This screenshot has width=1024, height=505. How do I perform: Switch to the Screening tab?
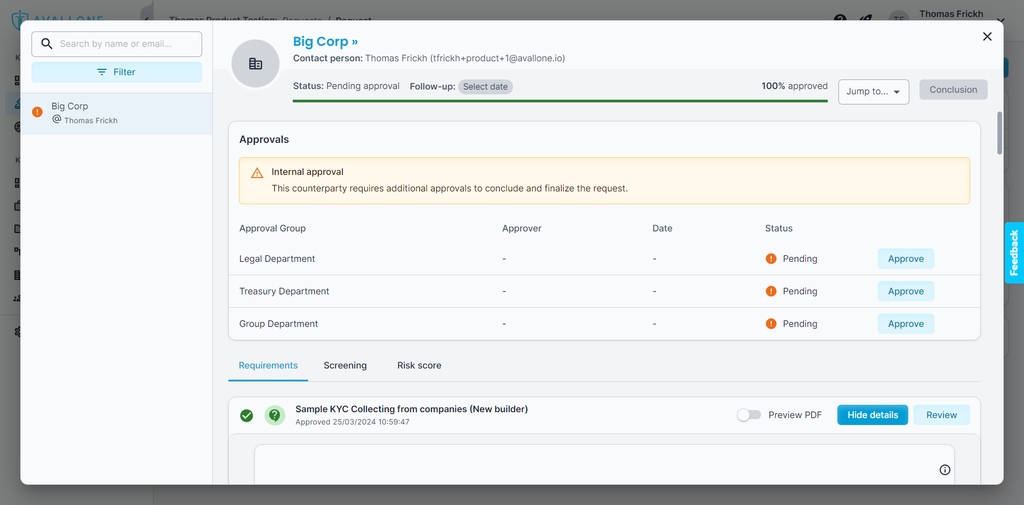tap(345, 366)
